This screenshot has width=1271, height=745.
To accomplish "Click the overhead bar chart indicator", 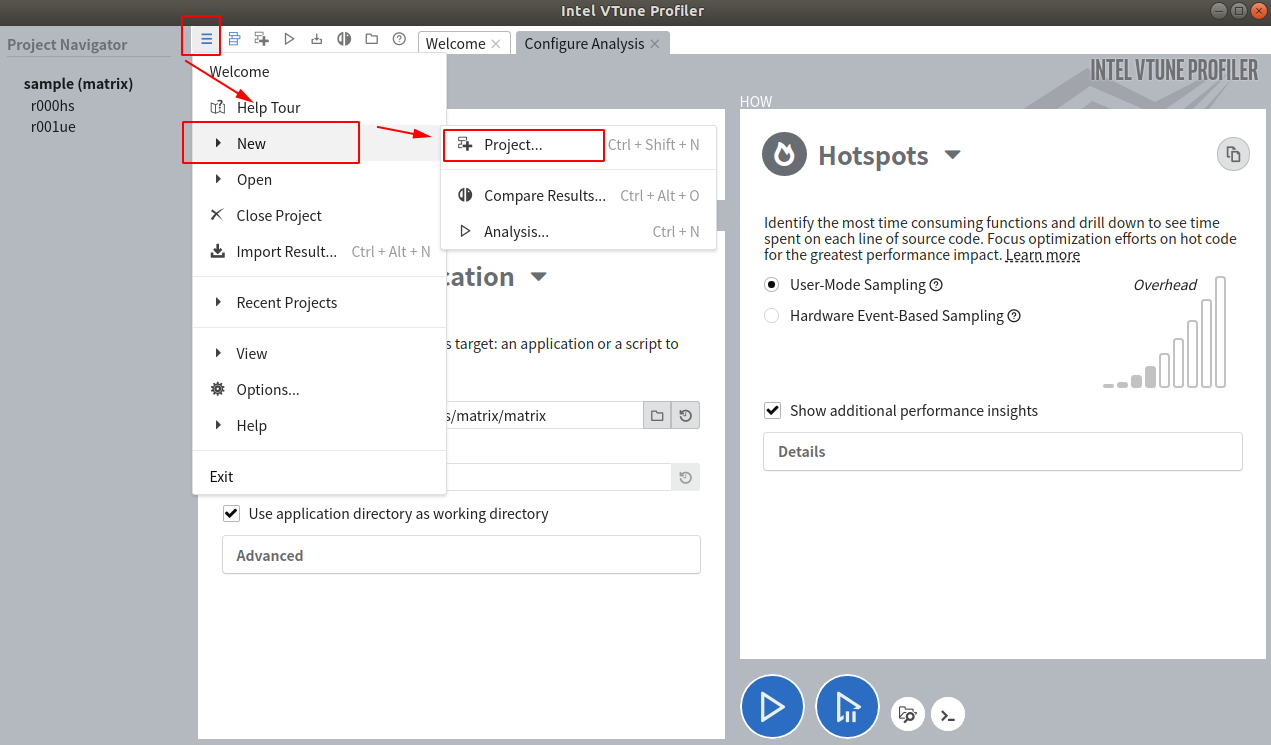I will 1165,333.
